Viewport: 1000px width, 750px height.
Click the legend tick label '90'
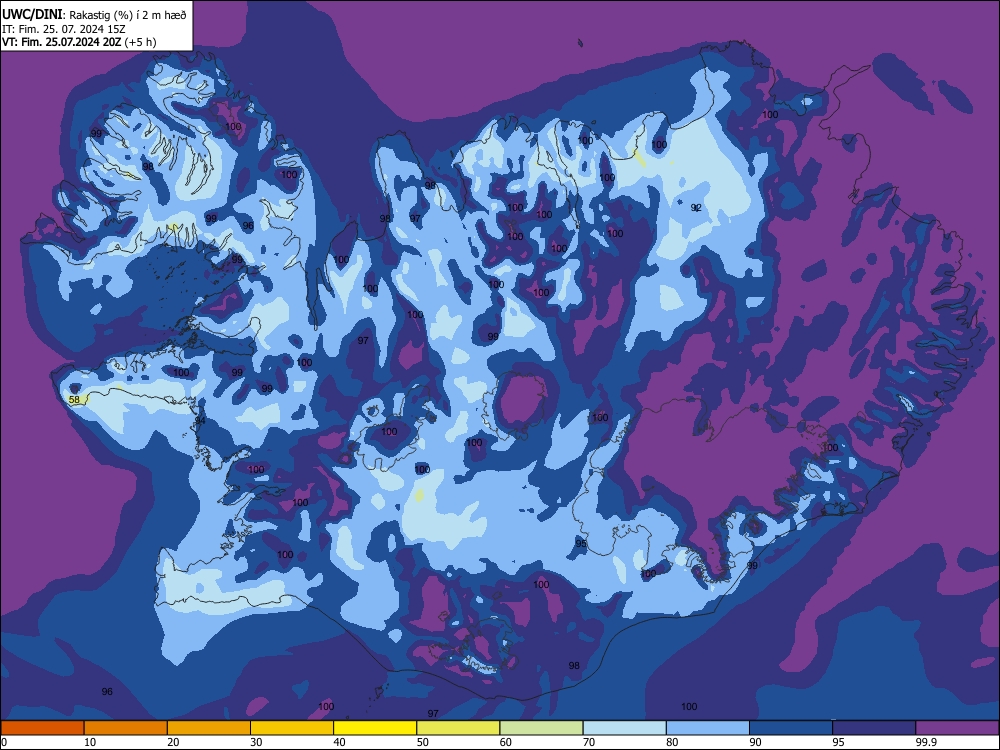click(x=755, y=742)
